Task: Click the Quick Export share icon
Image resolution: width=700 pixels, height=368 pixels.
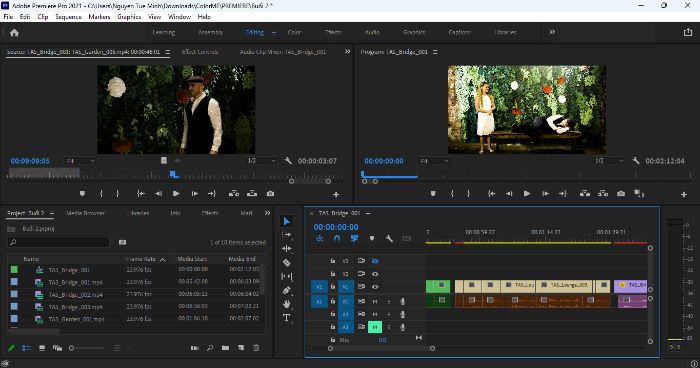Action: [688, 32]
